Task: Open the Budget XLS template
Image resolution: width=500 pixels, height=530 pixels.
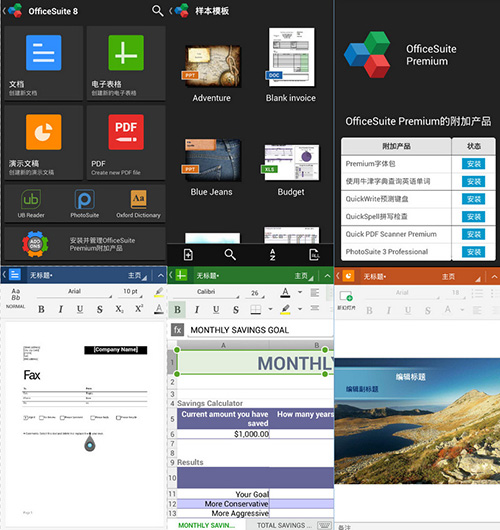Action: pyautogui.click(x=291, y=170)
